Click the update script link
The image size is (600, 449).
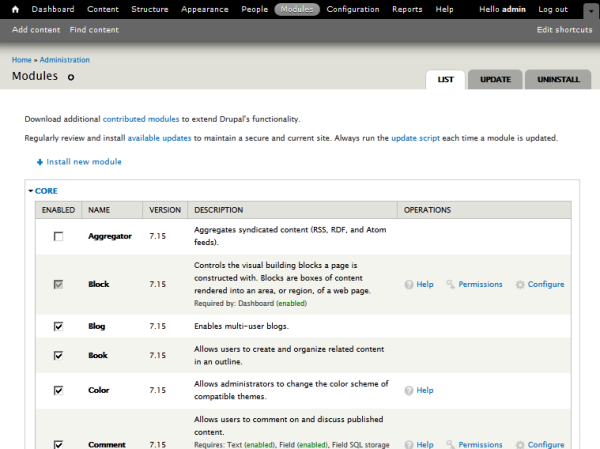420,138
